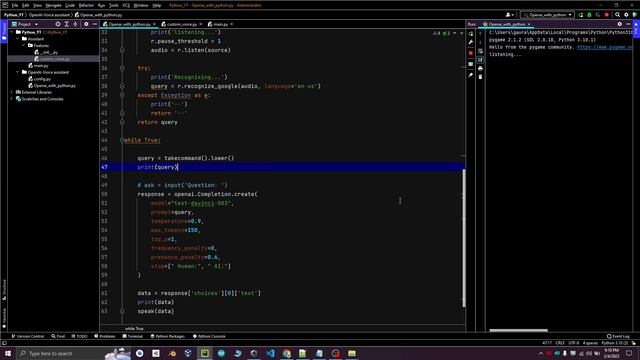This screenshot has width=640, height=360.
Task: Open the Refactor menu
Action: [x=86, y=5]
